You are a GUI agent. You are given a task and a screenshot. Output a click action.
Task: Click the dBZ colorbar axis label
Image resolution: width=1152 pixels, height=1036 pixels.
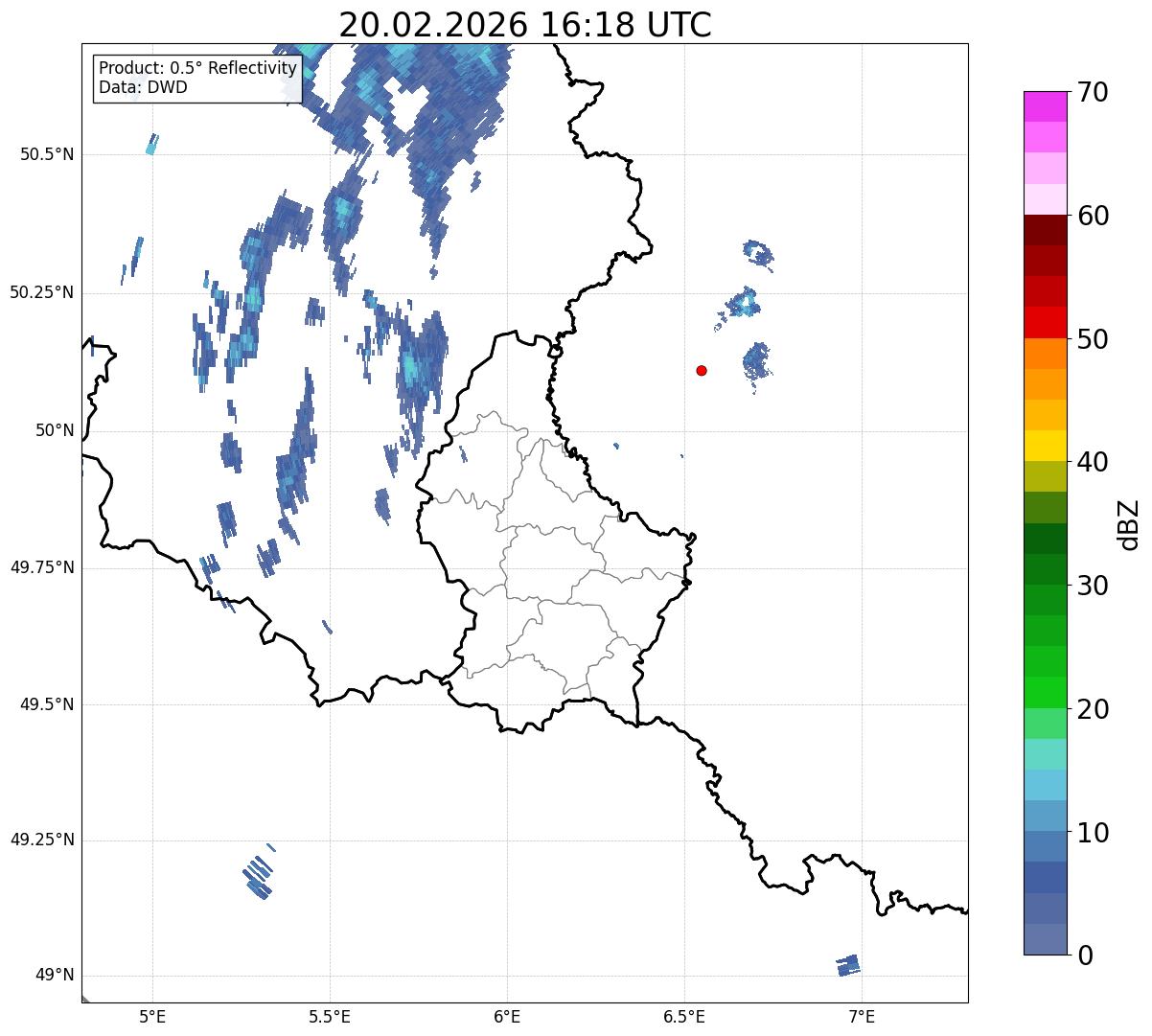tap(1129, 523)
